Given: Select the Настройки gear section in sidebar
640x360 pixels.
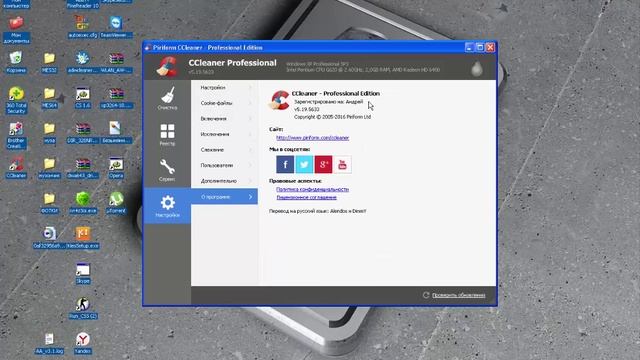Looking at the screenshot, I should pos(167,206).
